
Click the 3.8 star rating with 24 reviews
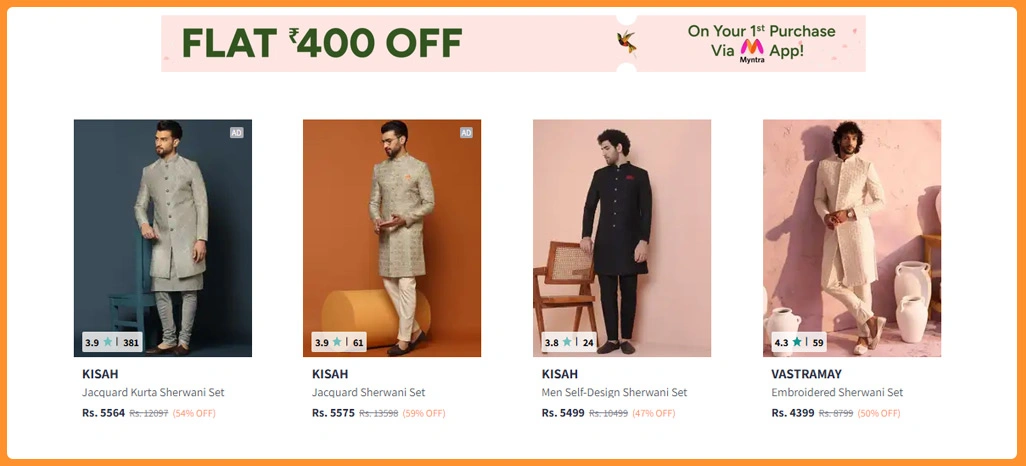pos(569,342)
